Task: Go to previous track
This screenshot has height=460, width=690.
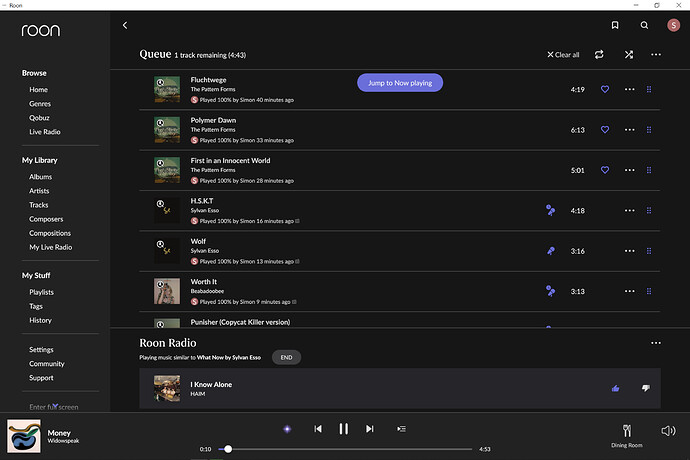Action: [318, 428]
